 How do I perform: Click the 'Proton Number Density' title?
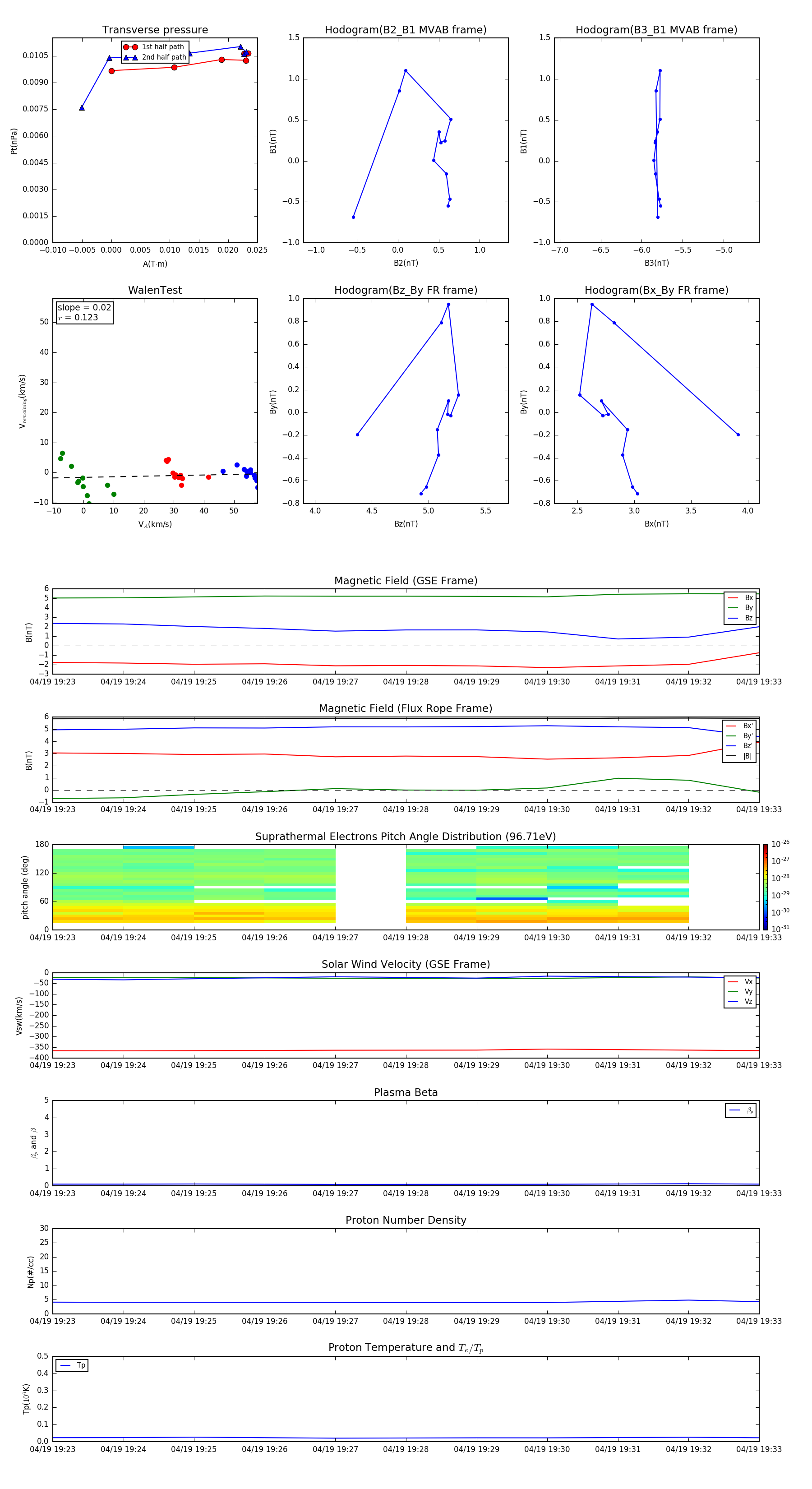(x=406, y=1220)
